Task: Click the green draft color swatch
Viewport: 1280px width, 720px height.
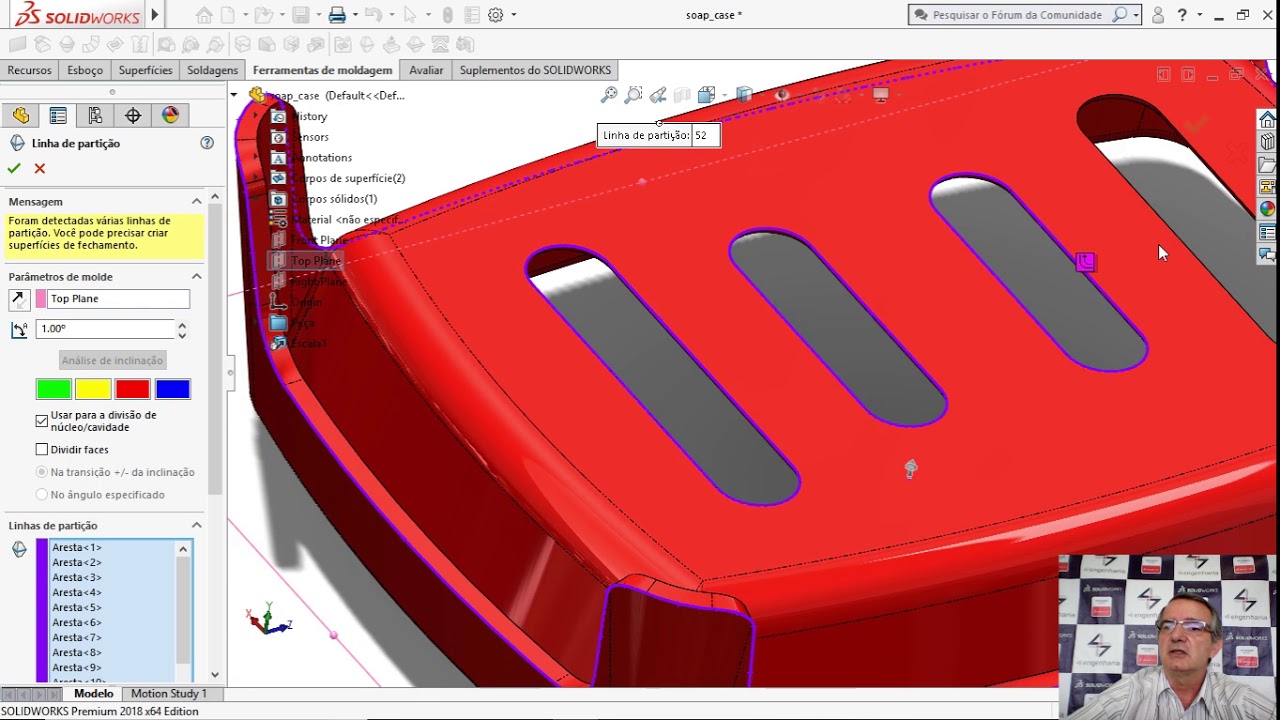Action: [54, 389]
